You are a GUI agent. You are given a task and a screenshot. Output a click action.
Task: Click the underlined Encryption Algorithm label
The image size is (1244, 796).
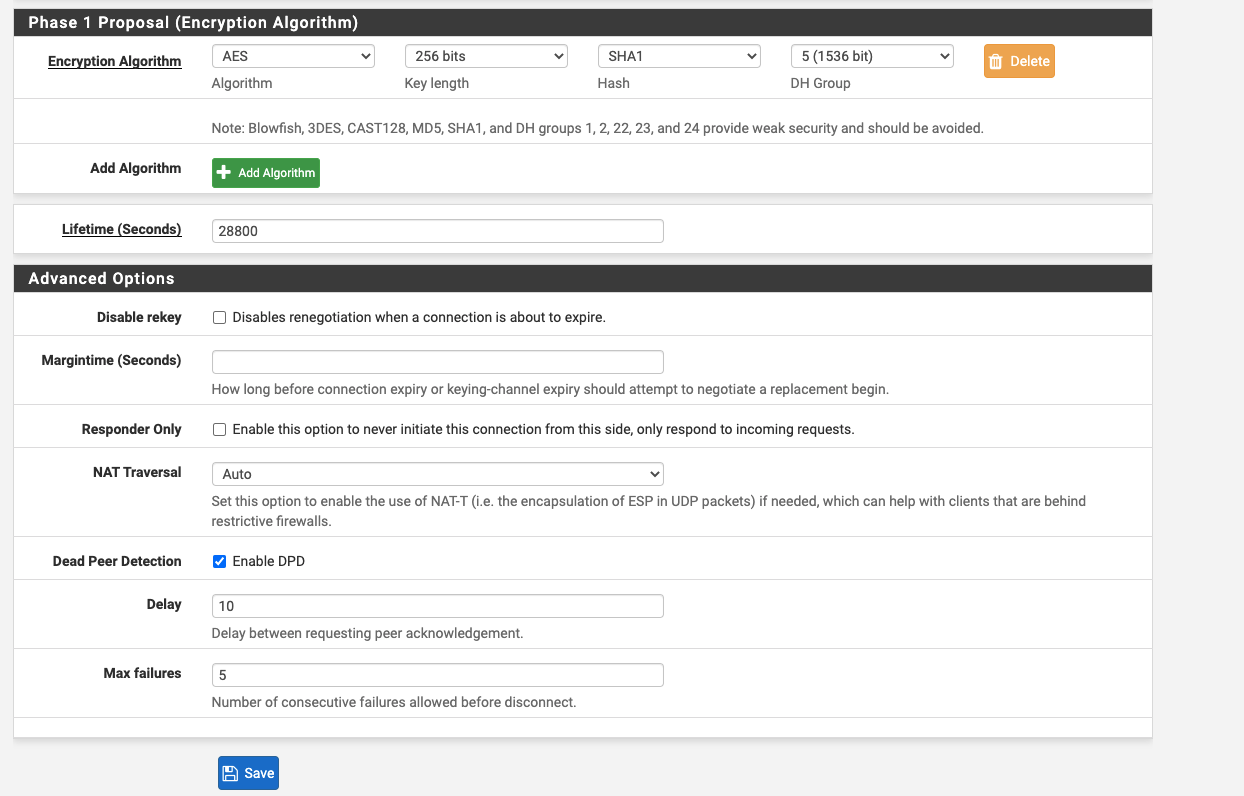(x=115, y=61)
